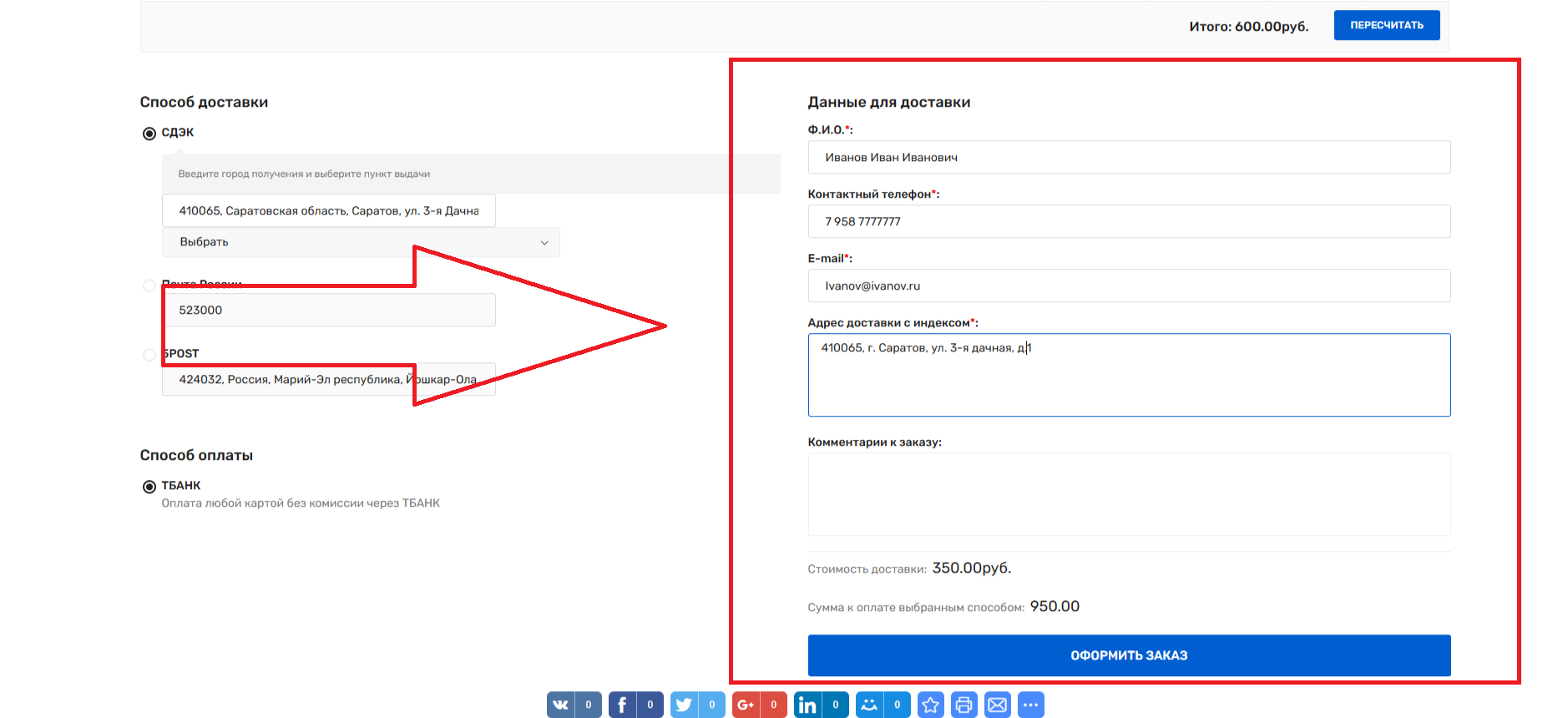Add page to favorites with star icon
This screenshot has width=1568, height=718.
[x=930, y=705]
